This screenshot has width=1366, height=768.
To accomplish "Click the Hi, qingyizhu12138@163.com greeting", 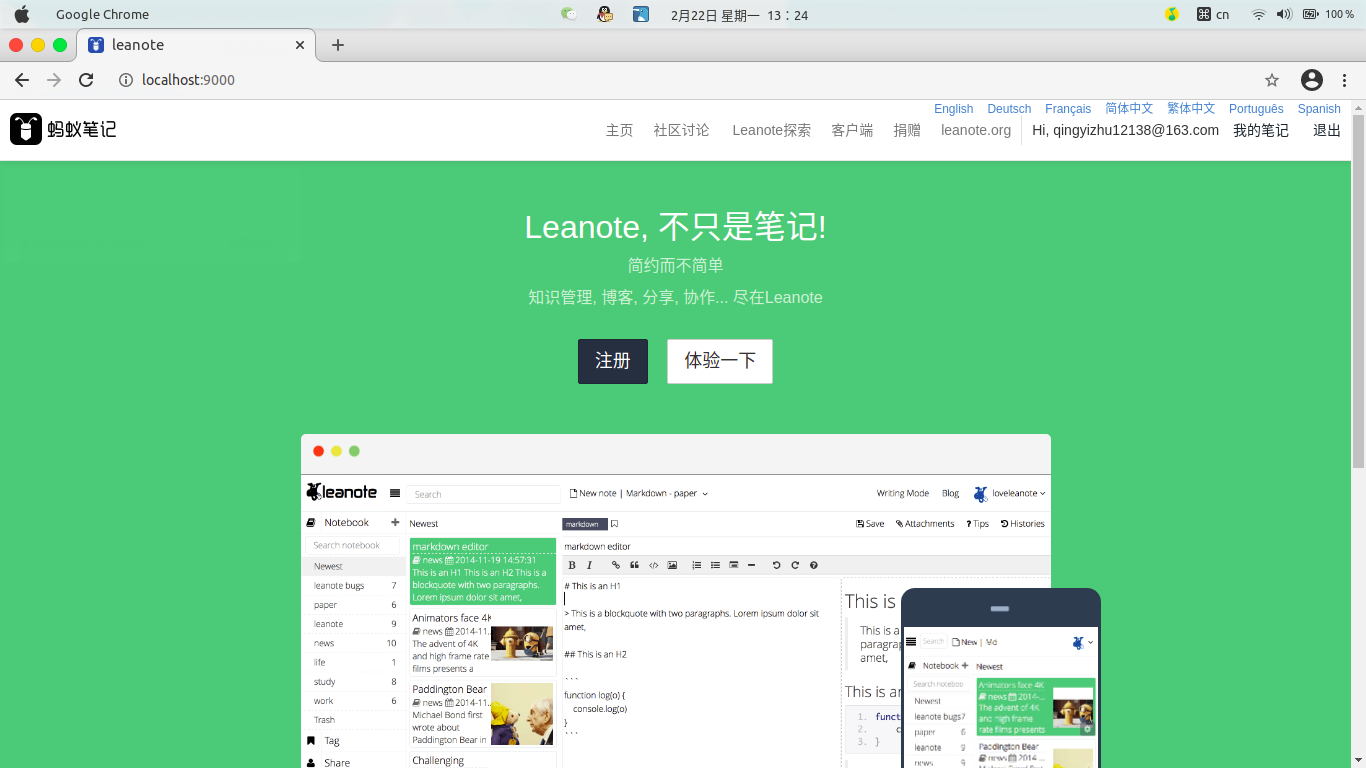I will coord(1125,130).
